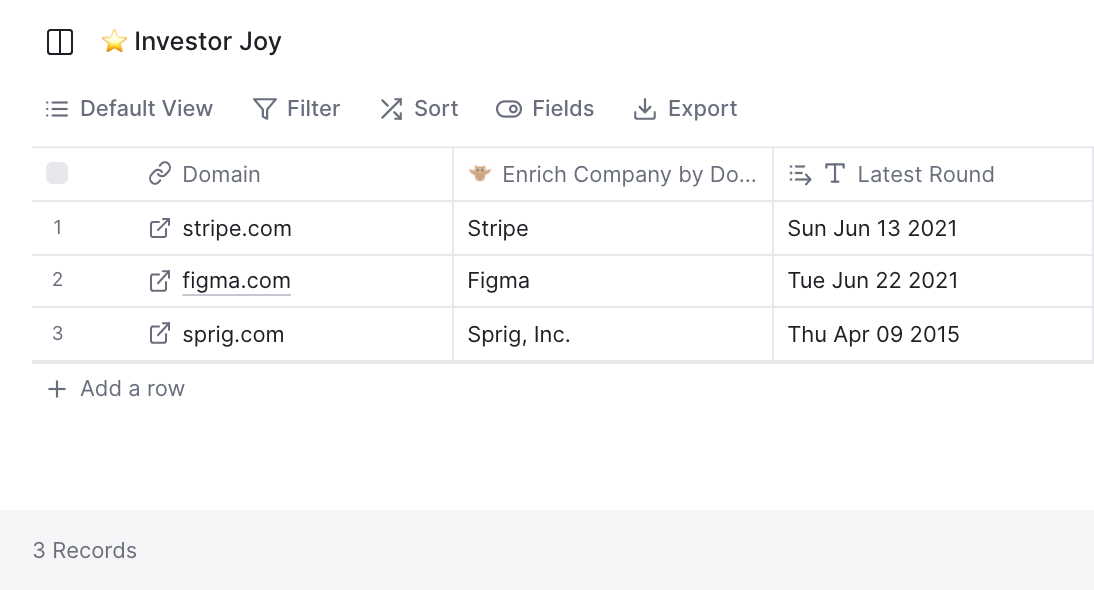Image resolution: width=1094 pixels, height=590 pixels.
Task: Toggle the sidebar panel icon
Action: (x=60, y=42)
